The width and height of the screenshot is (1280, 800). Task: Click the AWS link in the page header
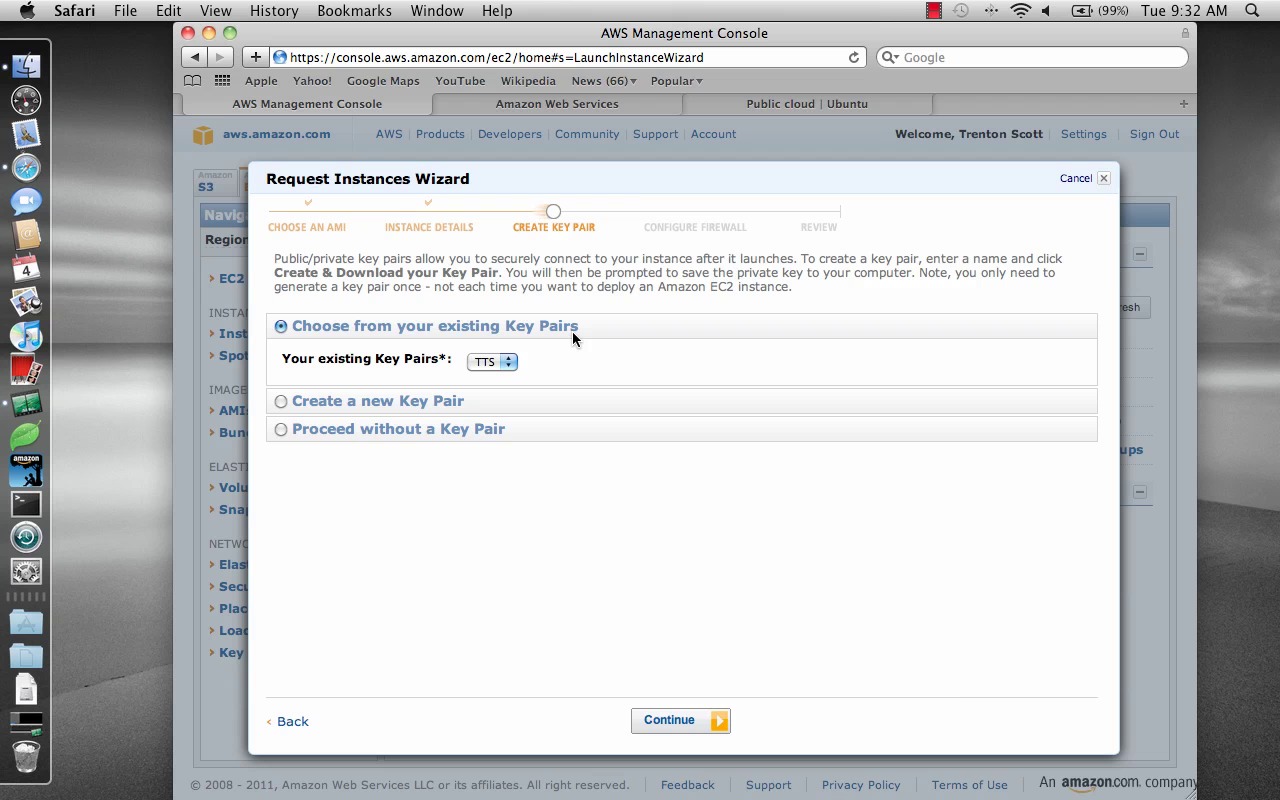pos(389,134)
